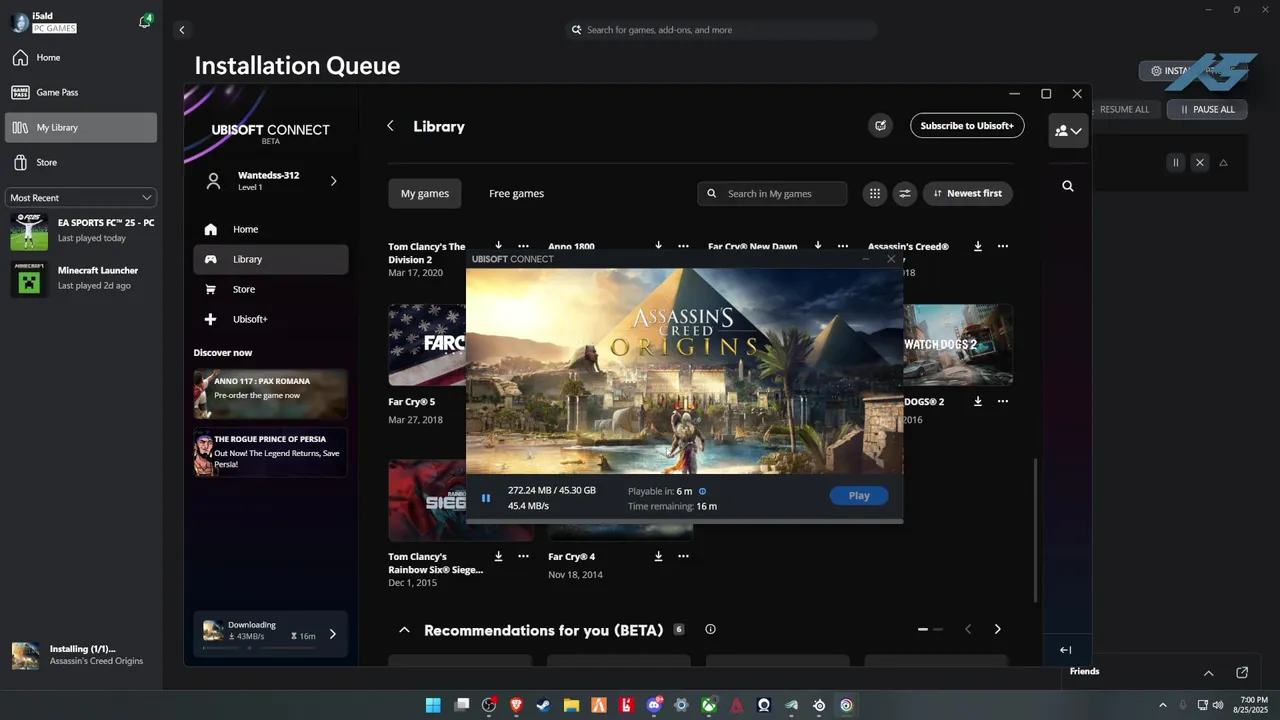Download Tom Clancy's The Division 2
The image size is (1280, 720).
click(x=498, y=246)
